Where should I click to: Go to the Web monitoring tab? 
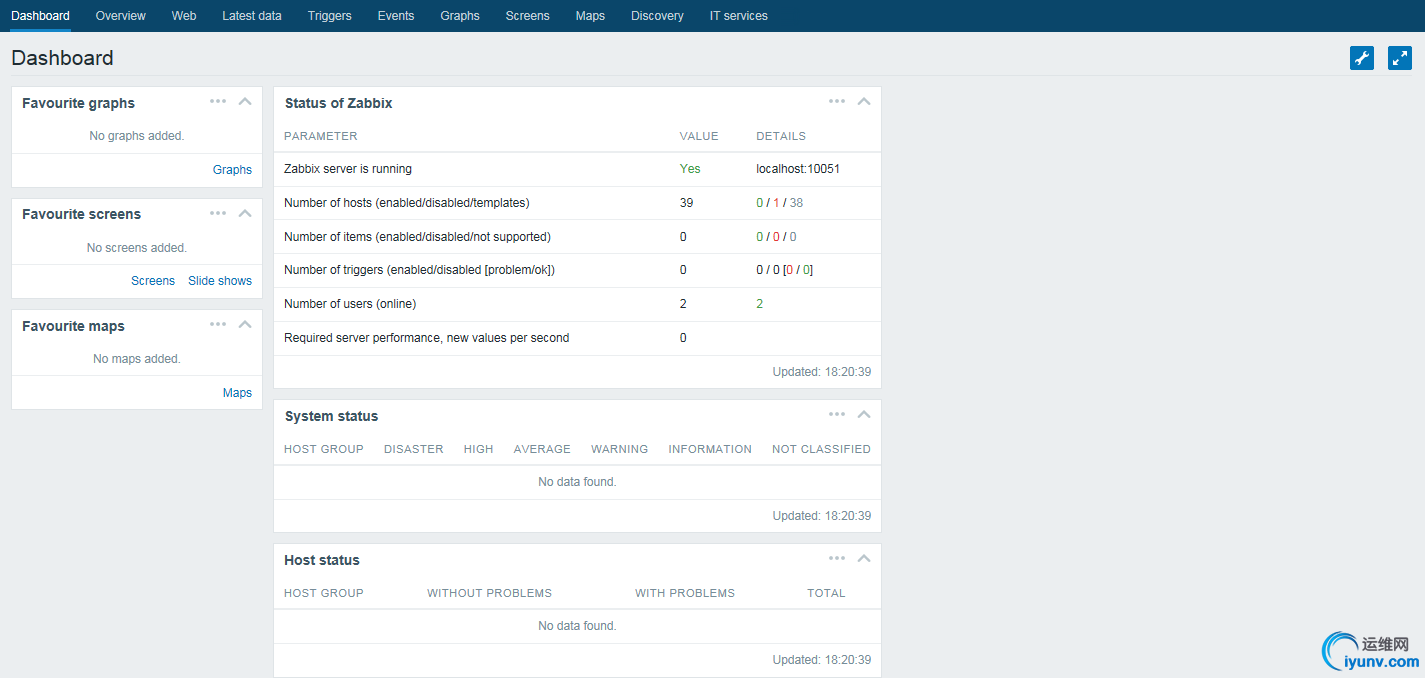(184, 16)
